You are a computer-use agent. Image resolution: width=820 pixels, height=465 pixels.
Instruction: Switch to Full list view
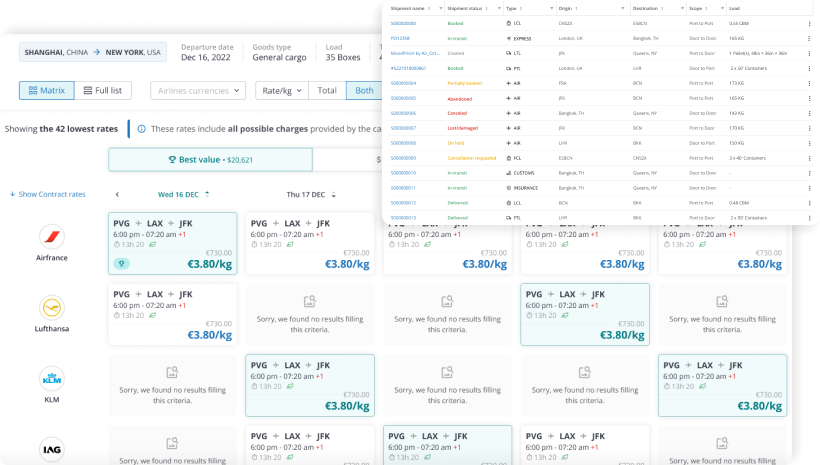click(102, 90)
